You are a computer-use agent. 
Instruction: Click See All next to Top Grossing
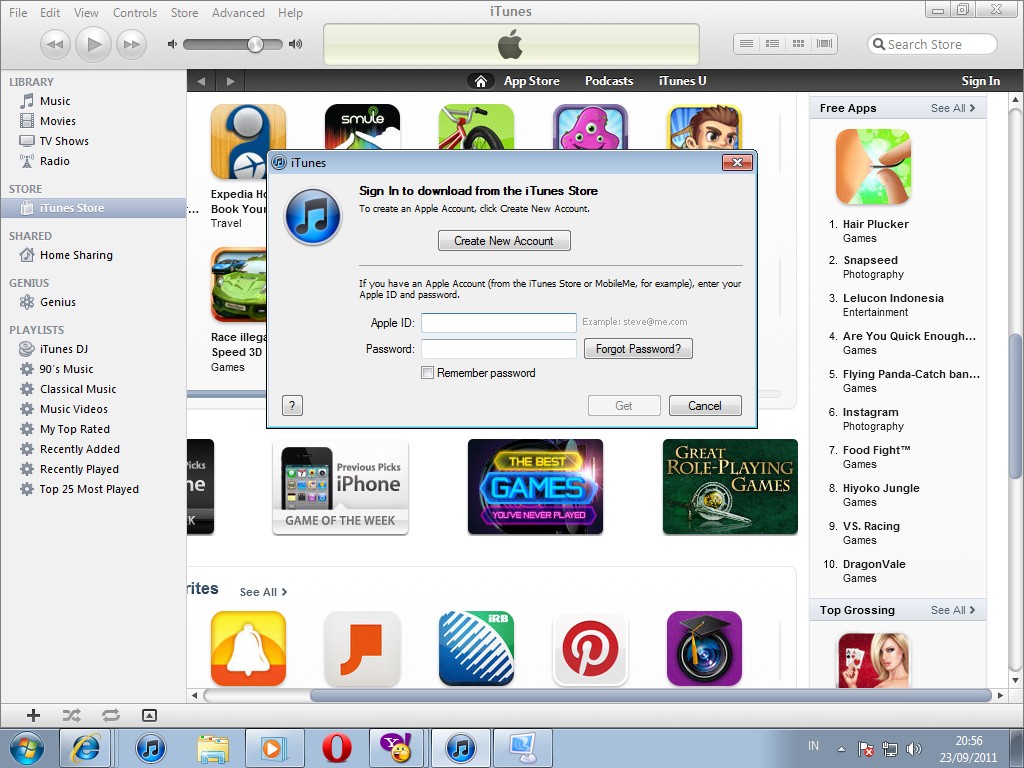[953, 610]
